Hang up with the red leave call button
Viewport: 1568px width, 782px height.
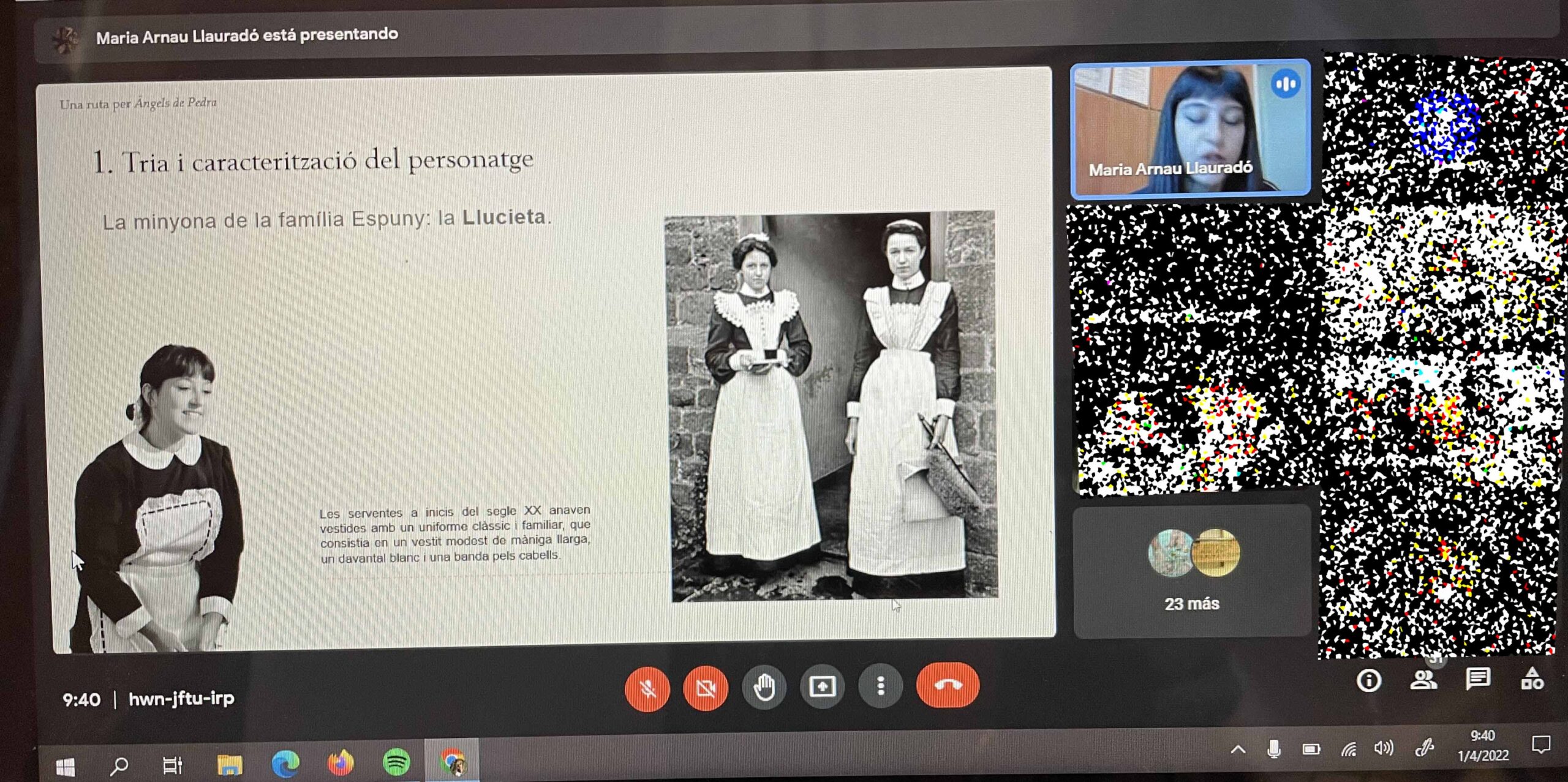tap(948, 685)
